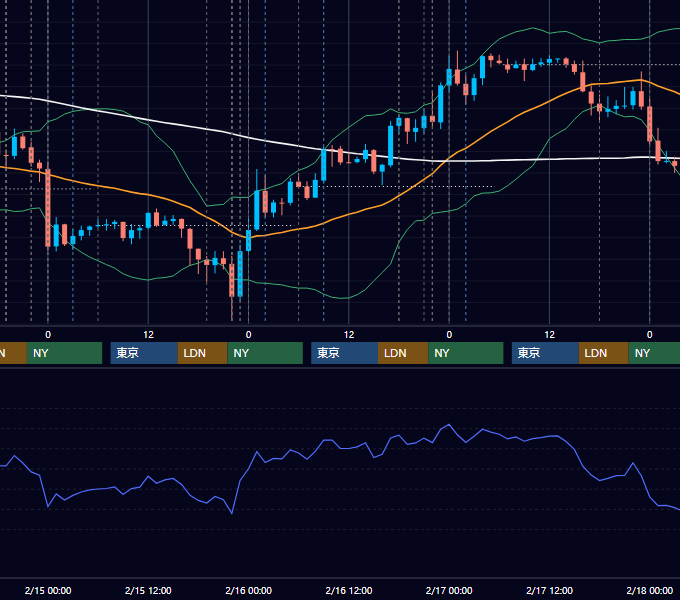The height and width of the screenshot is (600, 680).
Task: Click the hour label 0 above 2/16 00:00
Action: tap(248, 335)
